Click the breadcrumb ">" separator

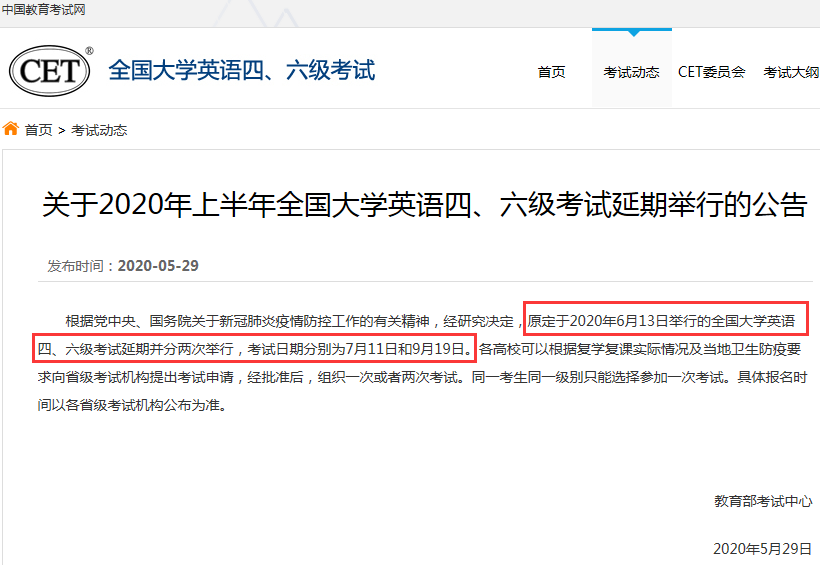(62, 130)
